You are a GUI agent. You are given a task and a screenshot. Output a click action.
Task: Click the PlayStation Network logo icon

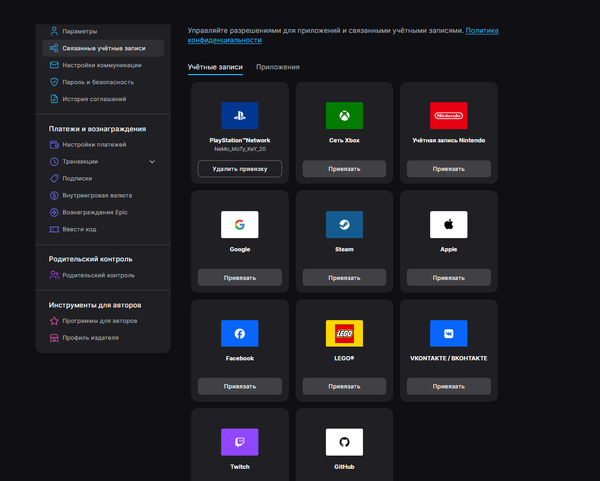point(239,115)
